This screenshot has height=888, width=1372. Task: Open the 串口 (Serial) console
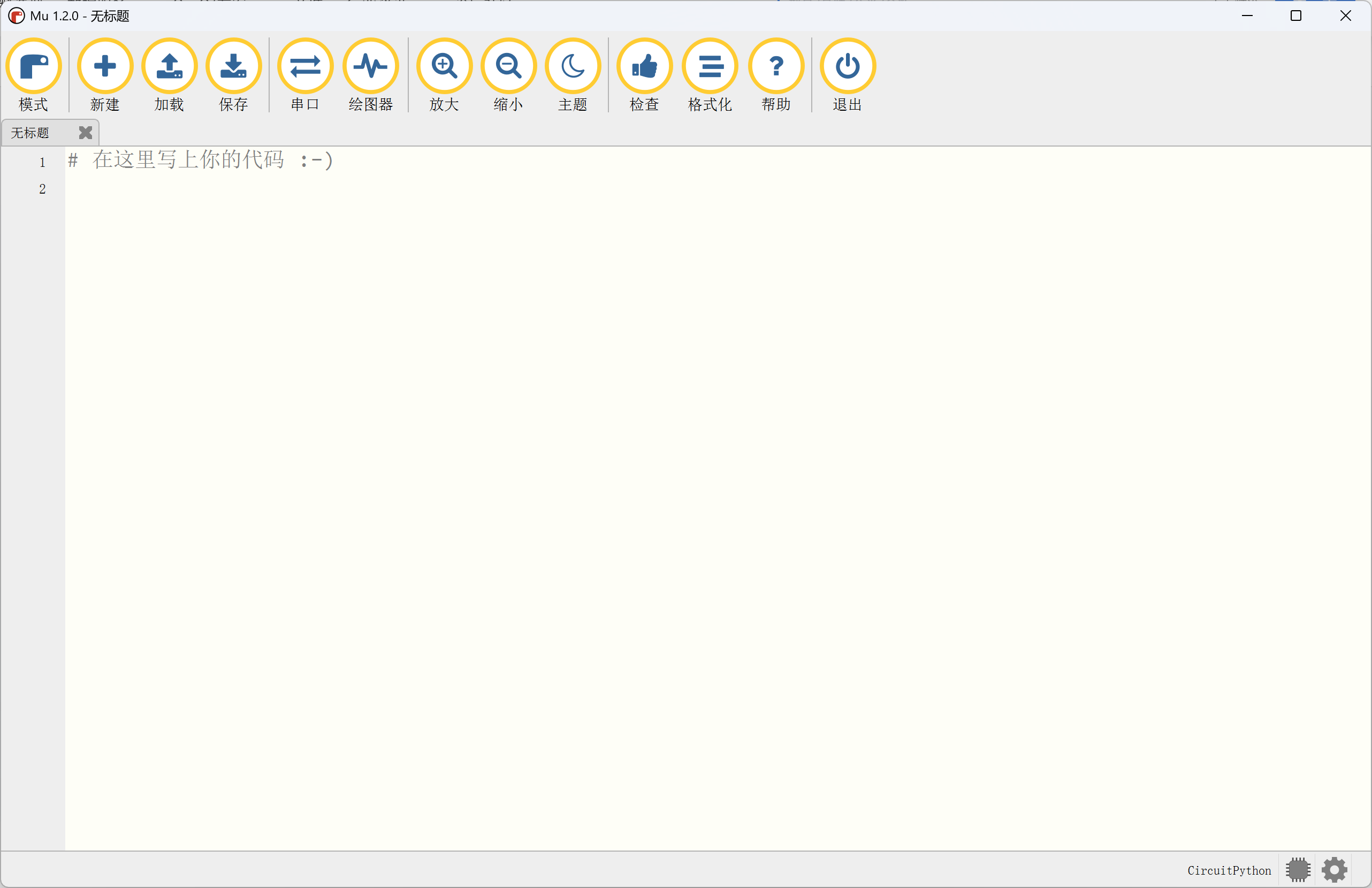(305, 66)
